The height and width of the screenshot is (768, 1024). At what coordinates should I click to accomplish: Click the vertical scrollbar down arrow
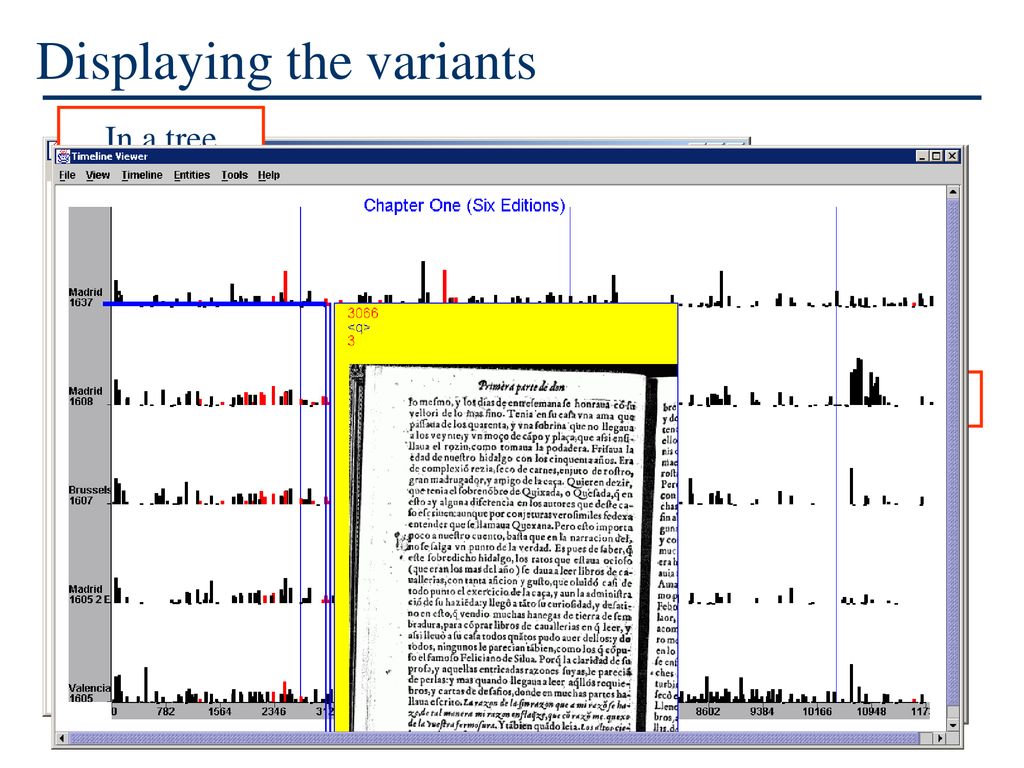pos(953,726)
